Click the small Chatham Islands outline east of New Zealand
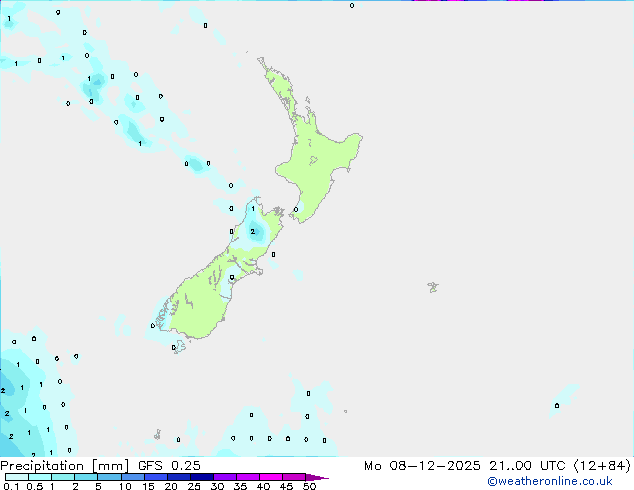This screenshot has width=634, height=490. [433, 287]
